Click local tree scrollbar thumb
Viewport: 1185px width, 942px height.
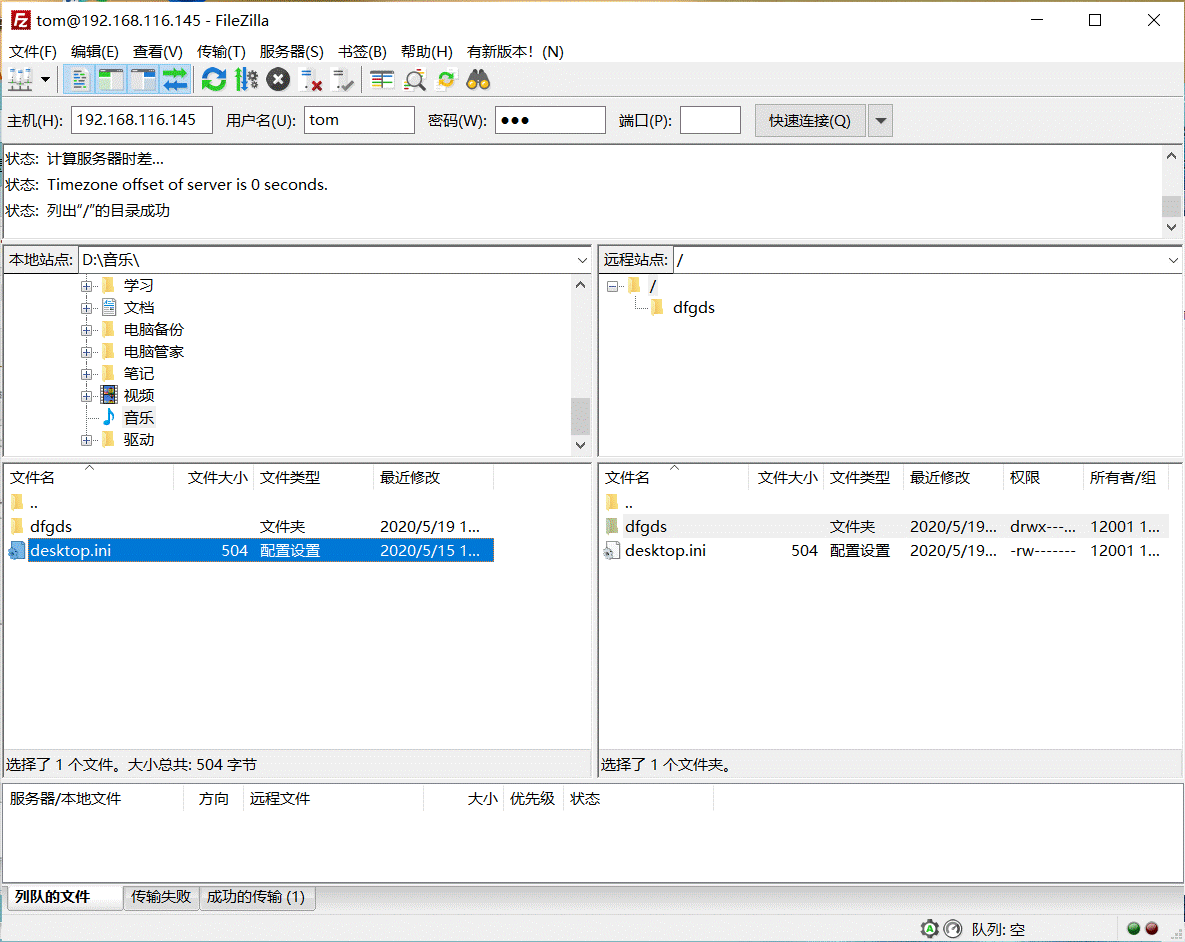(x=580, y=415)
